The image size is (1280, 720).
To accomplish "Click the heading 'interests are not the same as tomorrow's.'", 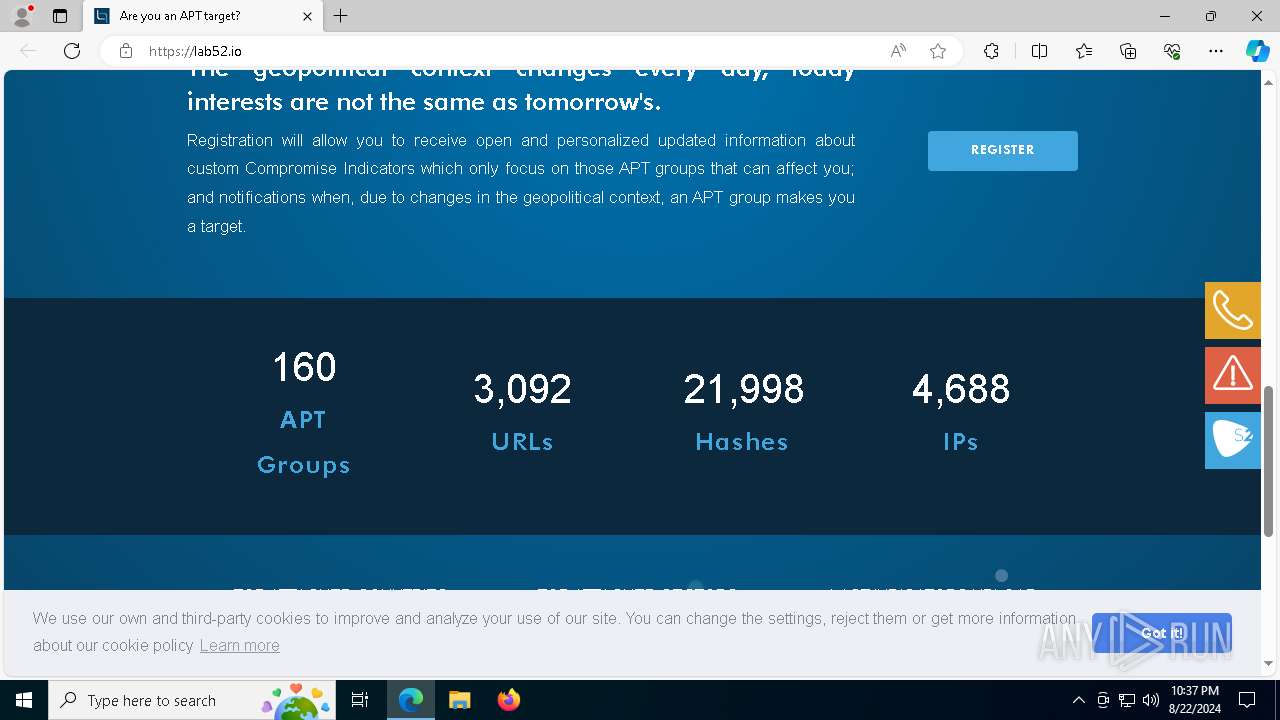I will click(424, 102).
